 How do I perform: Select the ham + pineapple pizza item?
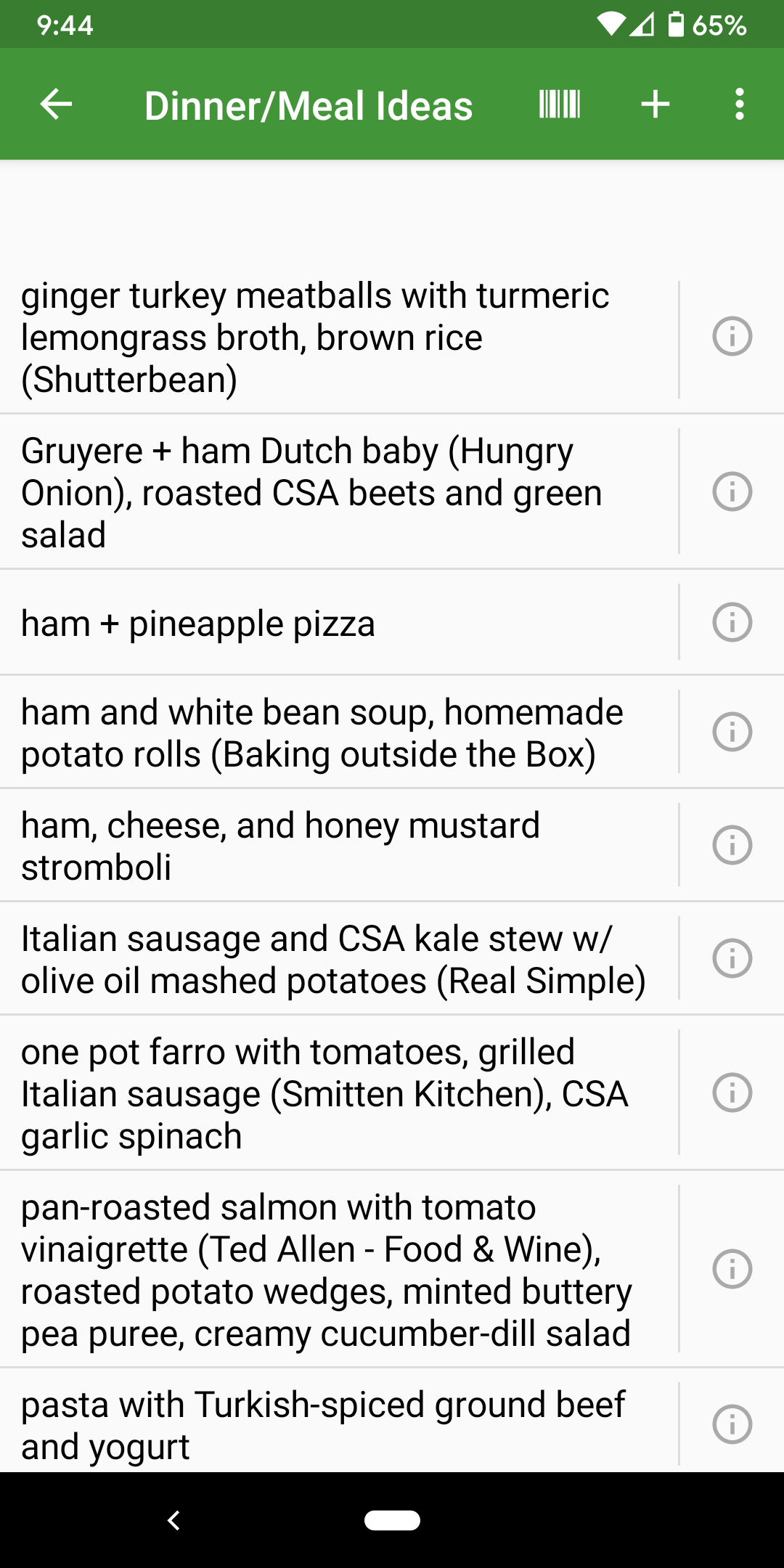(x=334, y=624)
